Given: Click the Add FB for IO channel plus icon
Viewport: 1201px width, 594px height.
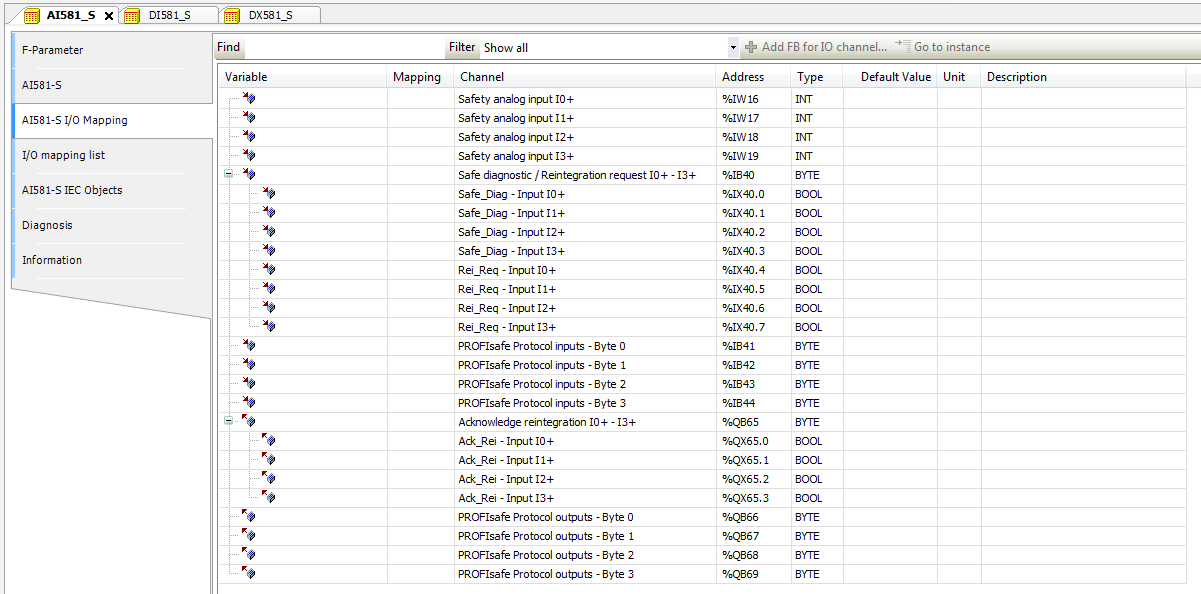Looking at the screenshot, I should click(x=751, y=47).
